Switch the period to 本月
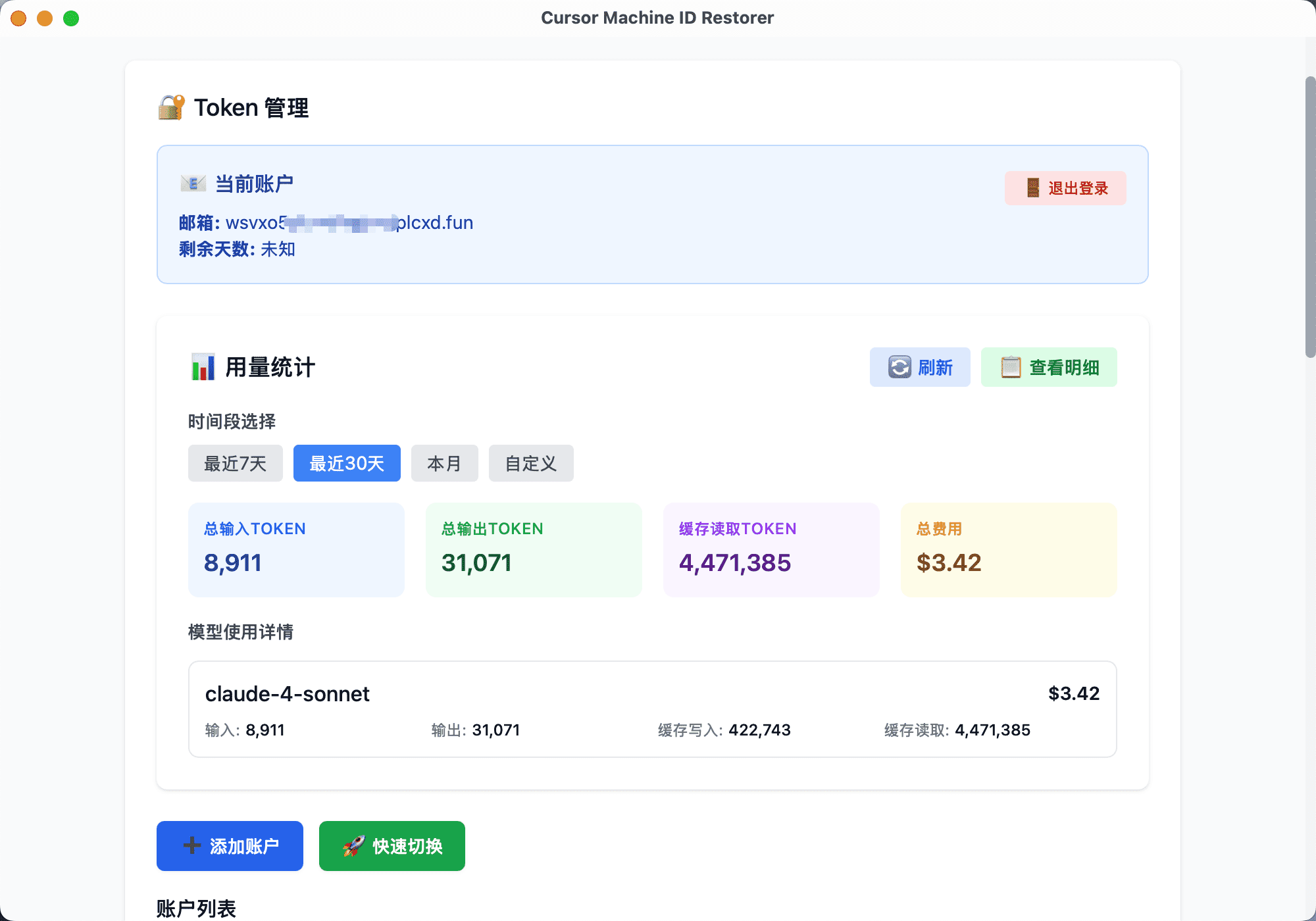Screen dimensions: 1316x921 (444, 464)
